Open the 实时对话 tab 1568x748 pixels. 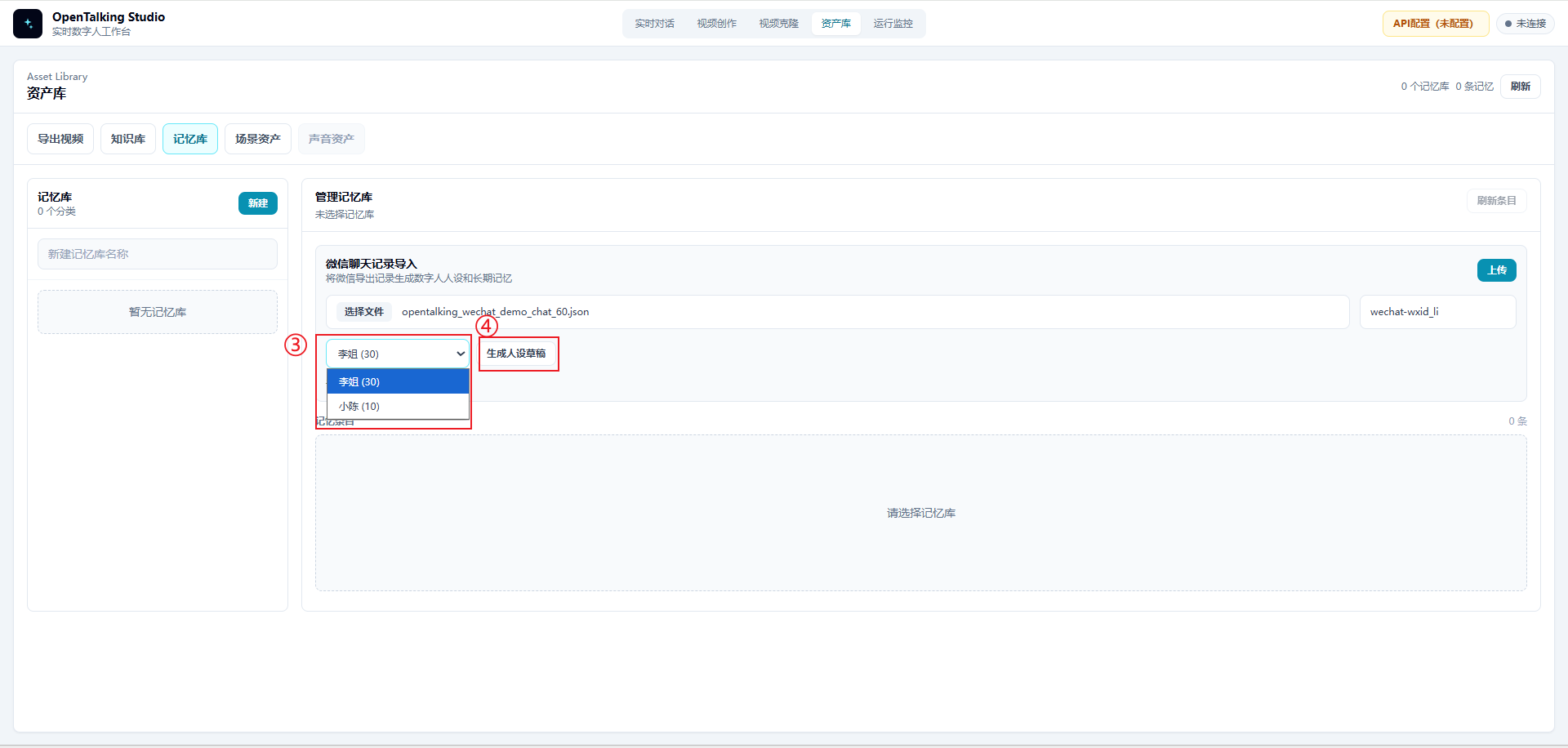[655, 24]
